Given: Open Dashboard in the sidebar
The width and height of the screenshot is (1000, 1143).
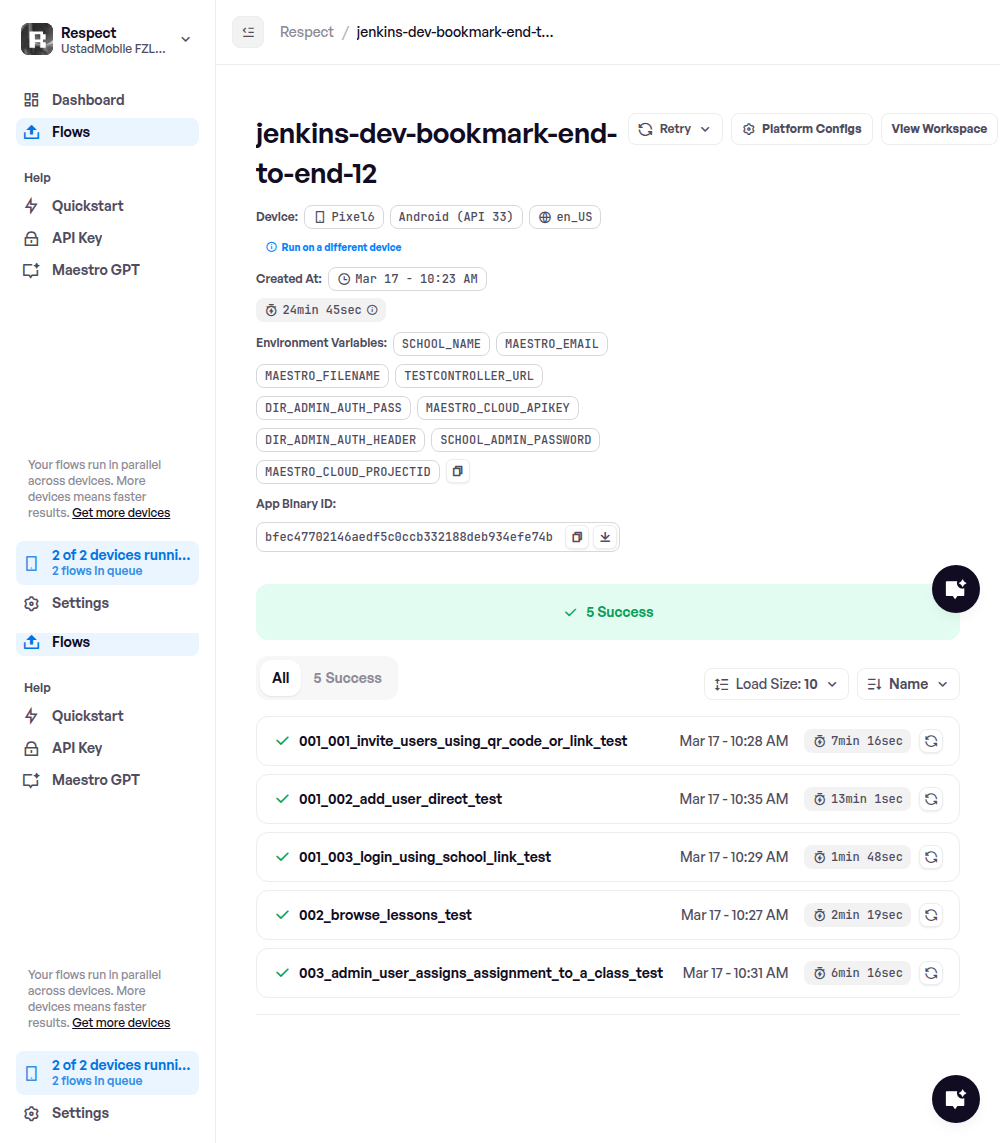Looking at the screenshot, I should [x=88, y=100].
